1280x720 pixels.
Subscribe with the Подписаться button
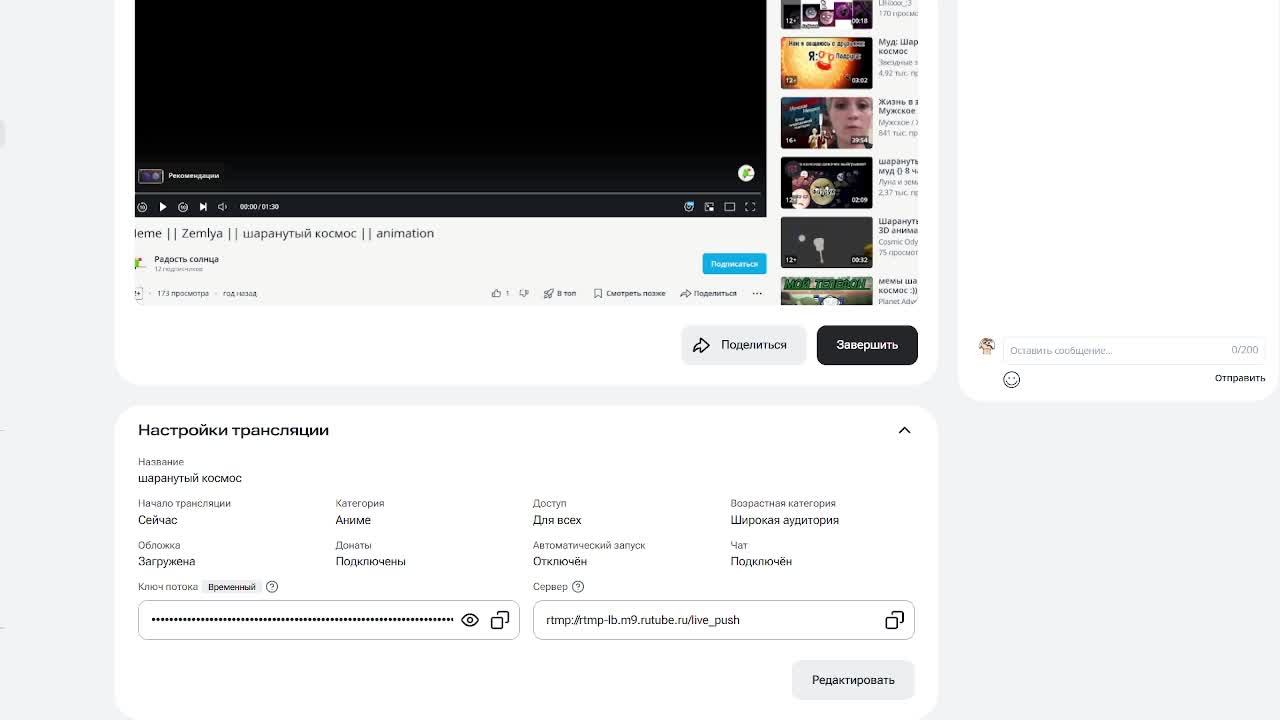click(x=734, y=264)
